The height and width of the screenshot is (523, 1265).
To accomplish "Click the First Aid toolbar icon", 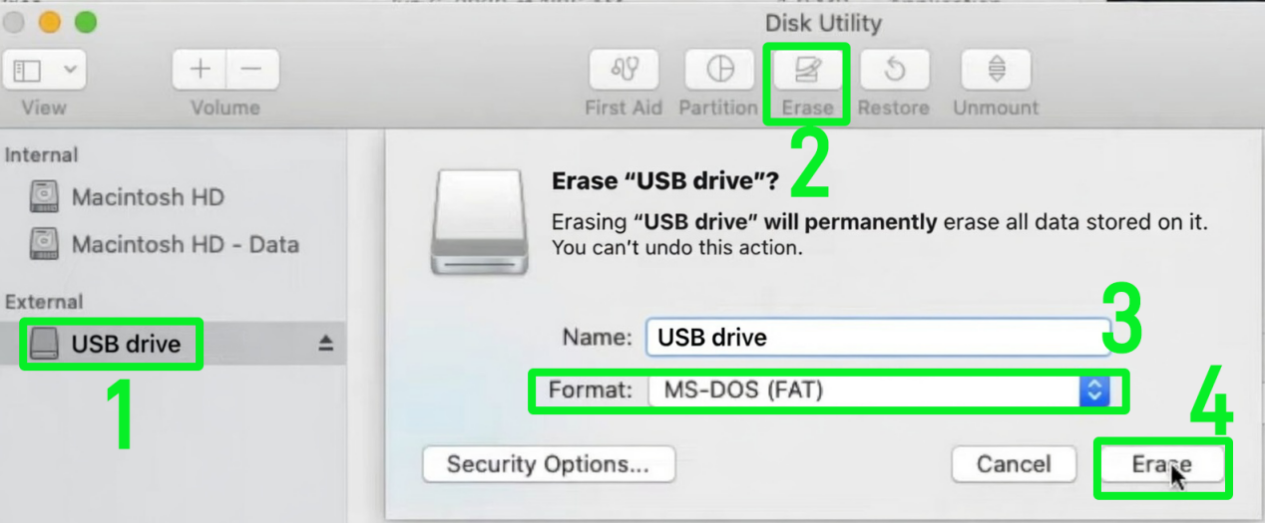I will point(623,70).
